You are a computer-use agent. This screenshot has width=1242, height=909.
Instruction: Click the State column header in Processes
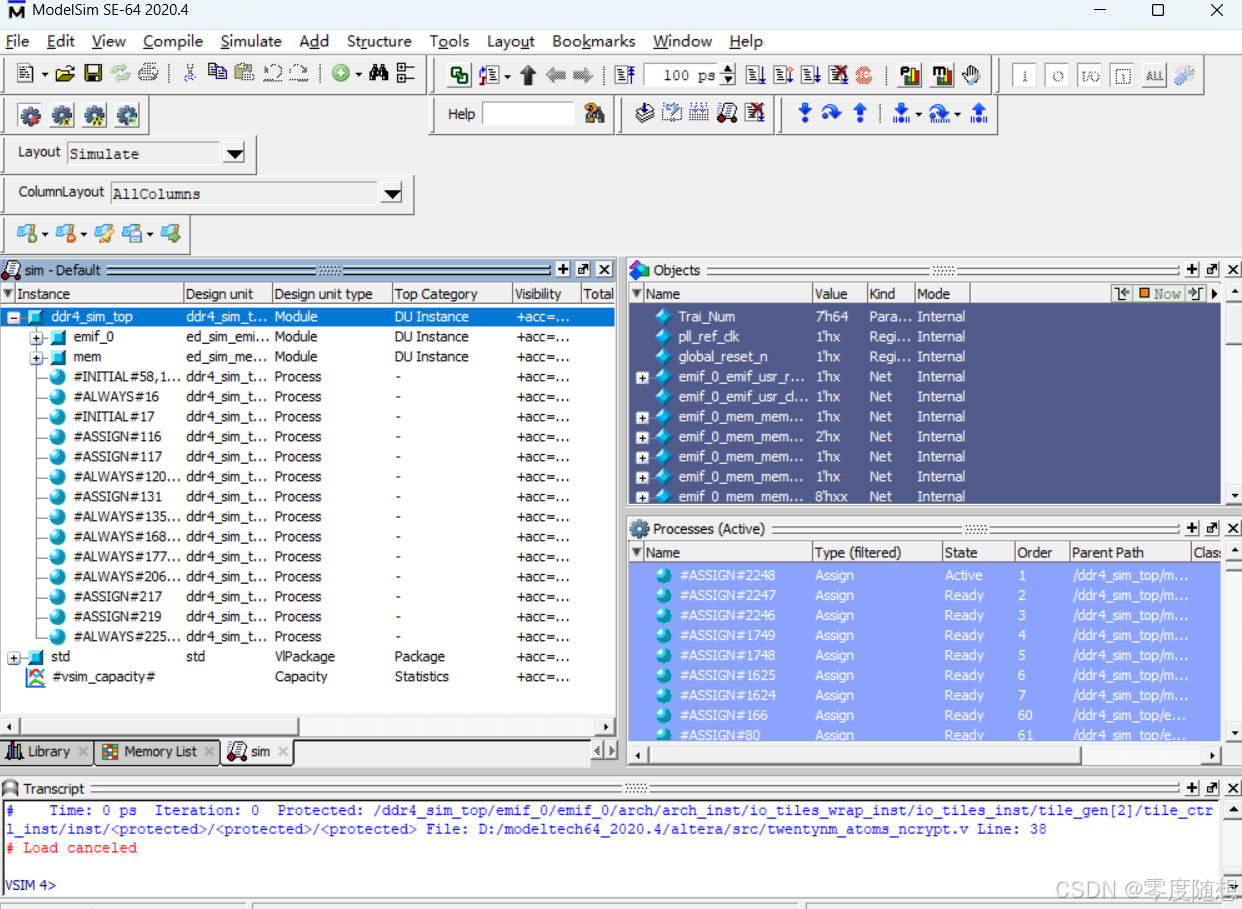[977, 552]
